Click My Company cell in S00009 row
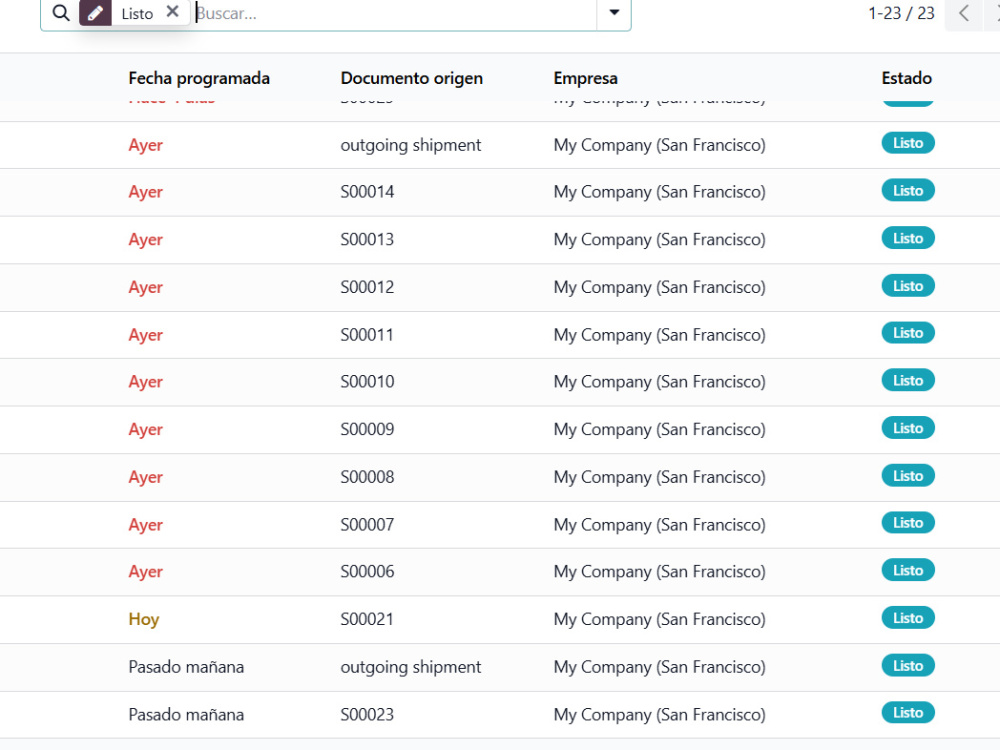Image resolution: width=1000 pixels, height=750 pixels. pyautogui.click(x=659, y=430)
